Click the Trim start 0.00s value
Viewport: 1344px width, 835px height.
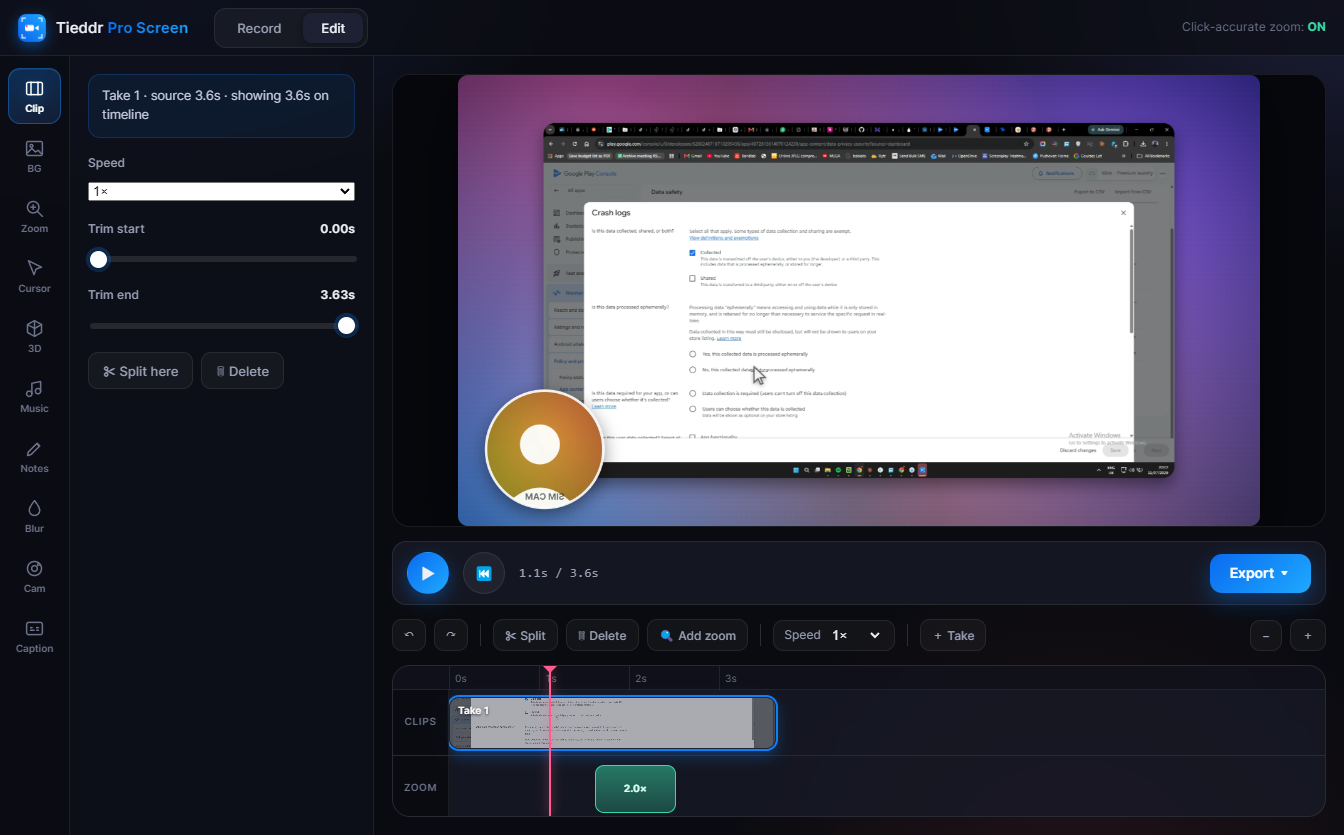coord(337,229)
